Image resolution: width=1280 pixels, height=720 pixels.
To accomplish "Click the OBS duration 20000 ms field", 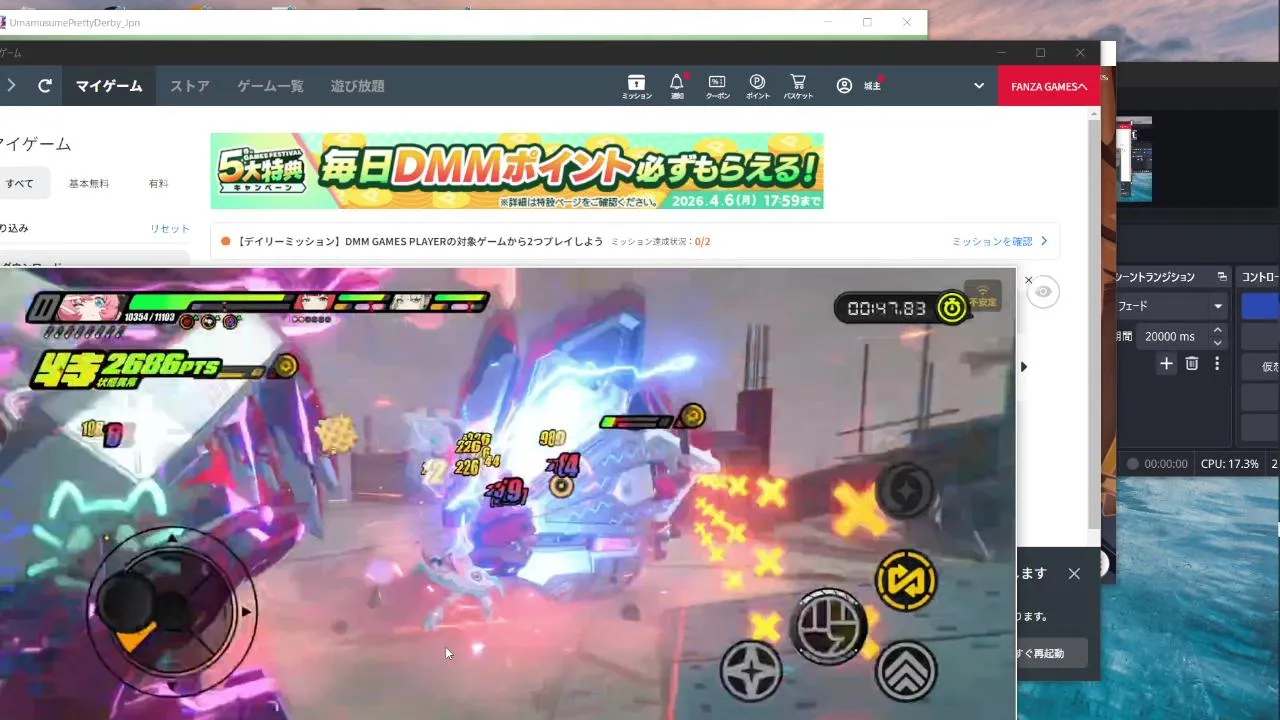I will click(x=1172, y=336).
